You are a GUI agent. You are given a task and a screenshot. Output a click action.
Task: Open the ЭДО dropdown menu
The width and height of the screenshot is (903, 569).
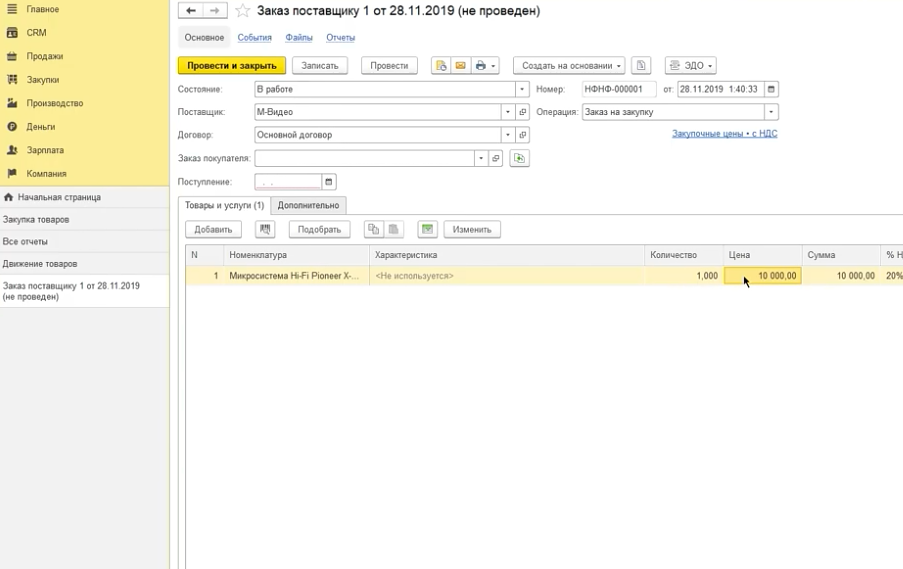point(691,66)
